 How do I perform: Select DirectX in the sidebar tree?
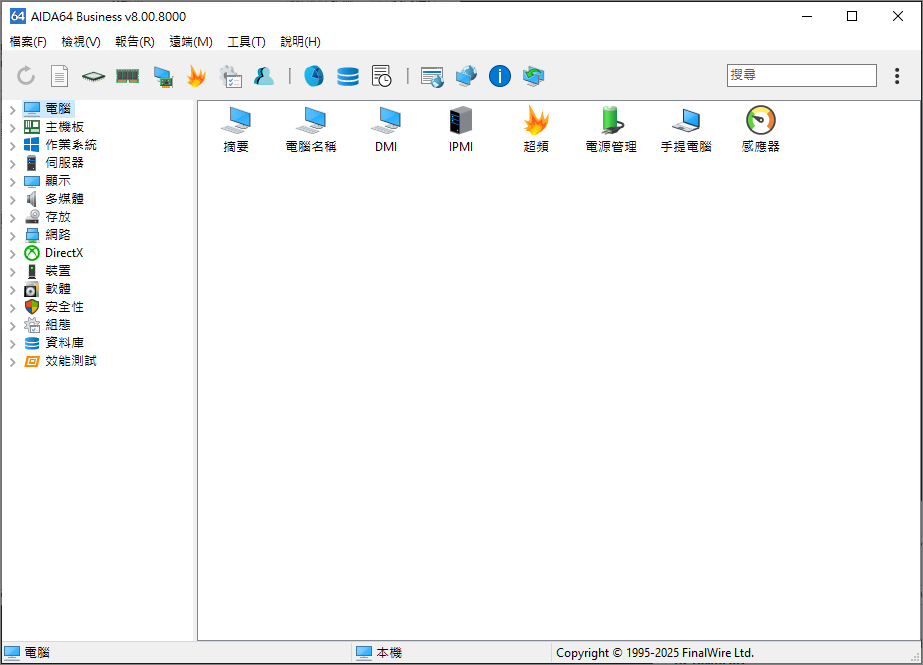pos(63,253)
